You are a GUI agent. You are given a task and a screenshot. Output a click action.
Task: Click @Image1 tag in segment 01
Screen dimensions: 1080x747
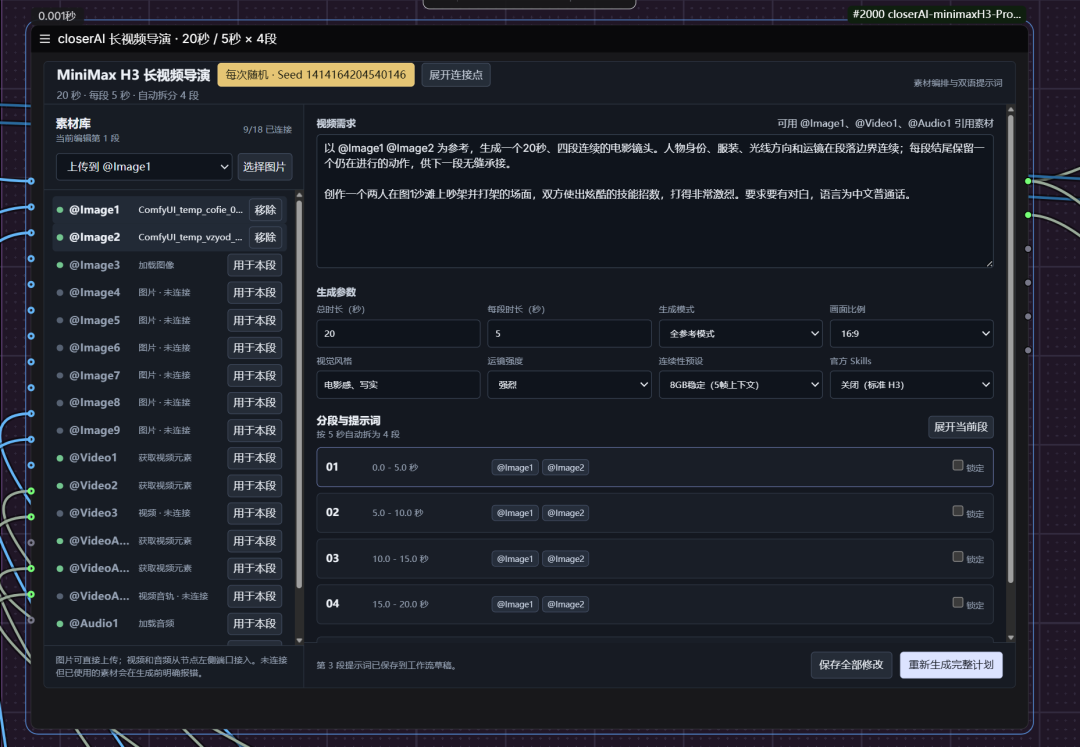(515, 467)
